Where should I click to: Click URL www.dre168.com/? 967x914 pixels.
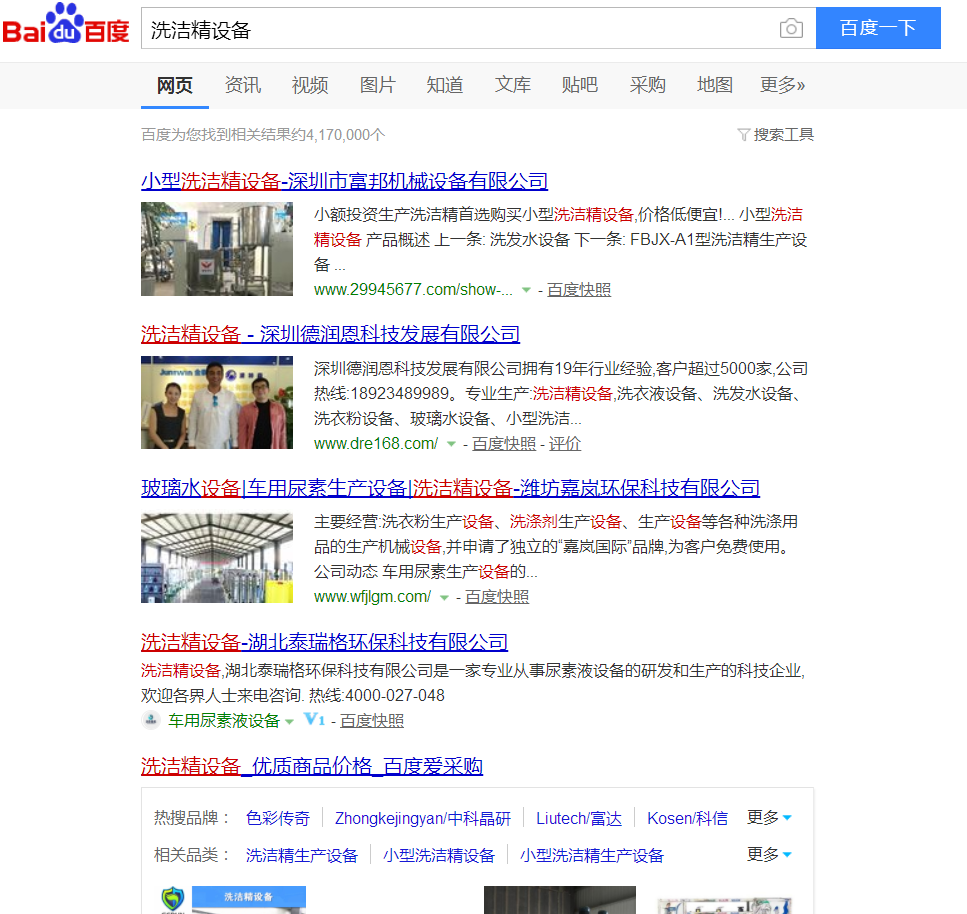coord(376,444)
